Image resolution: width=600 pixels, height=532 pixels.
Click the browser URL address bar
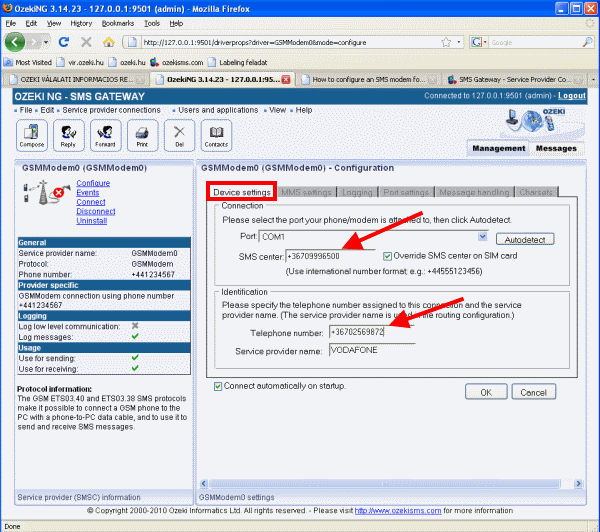(x=291, y=42)
